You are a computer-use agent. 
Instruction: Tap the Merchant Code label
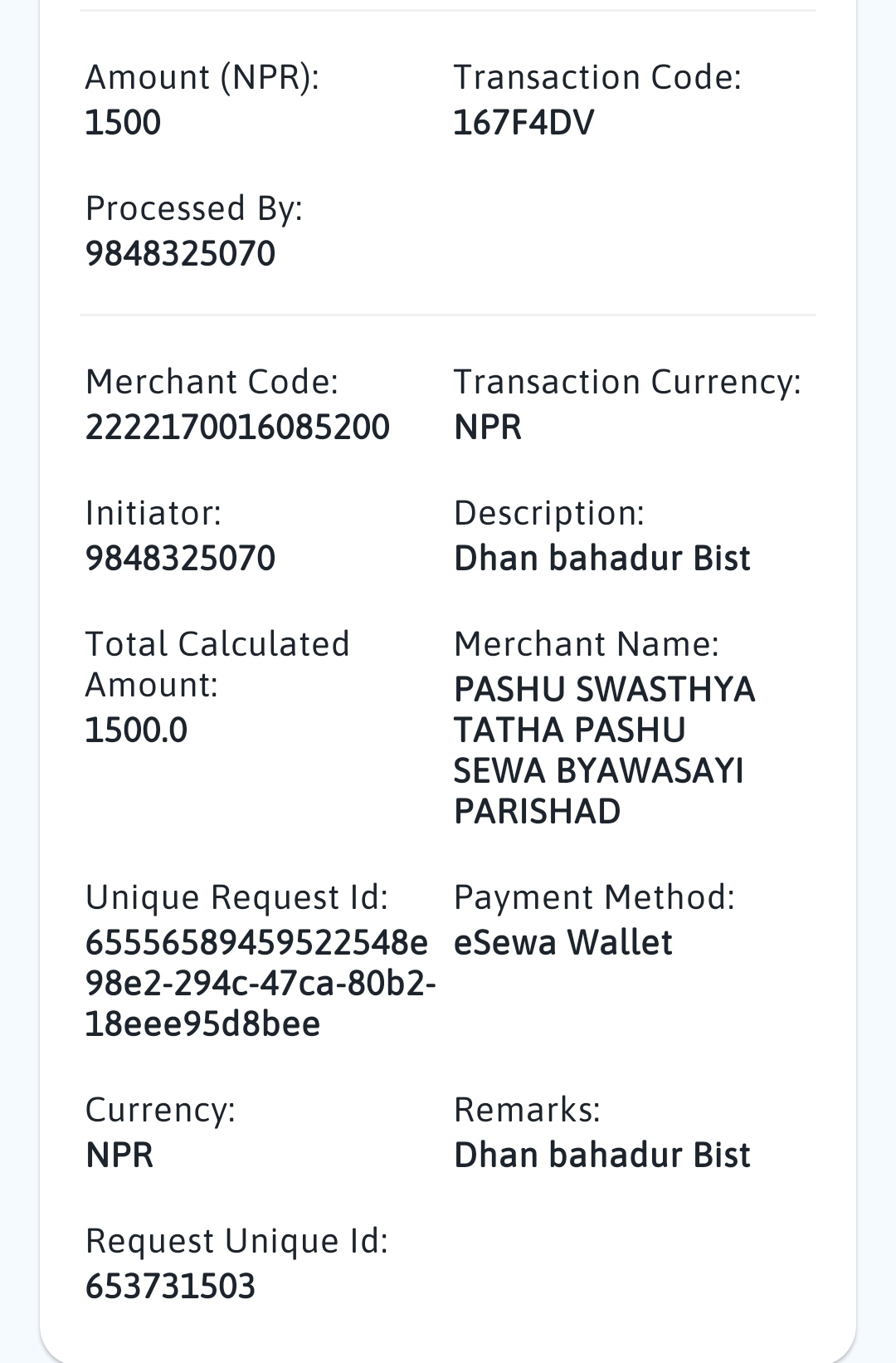(x=212, y=383)
